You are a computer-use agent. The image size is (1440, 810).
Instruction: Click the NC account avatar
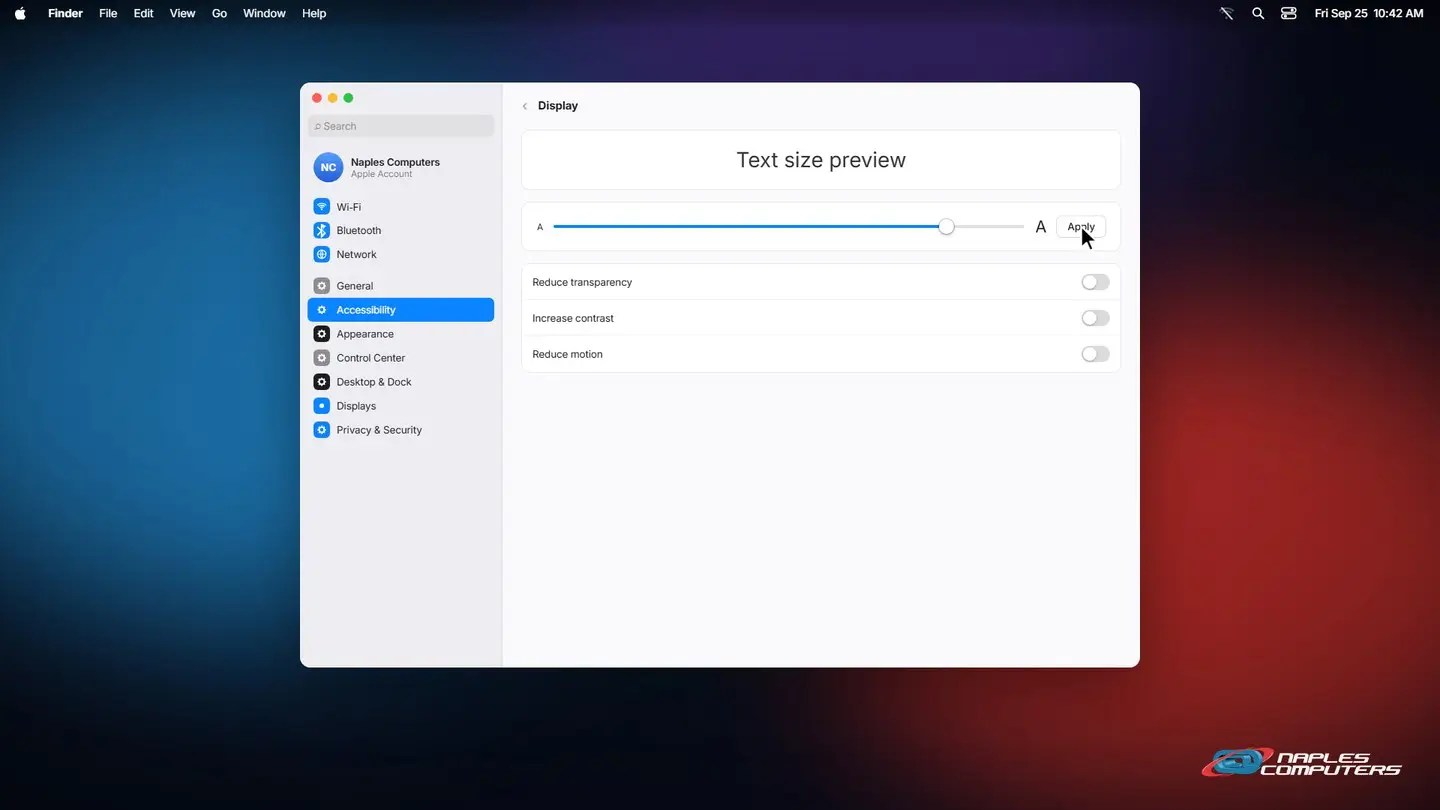tap(328, 167)
